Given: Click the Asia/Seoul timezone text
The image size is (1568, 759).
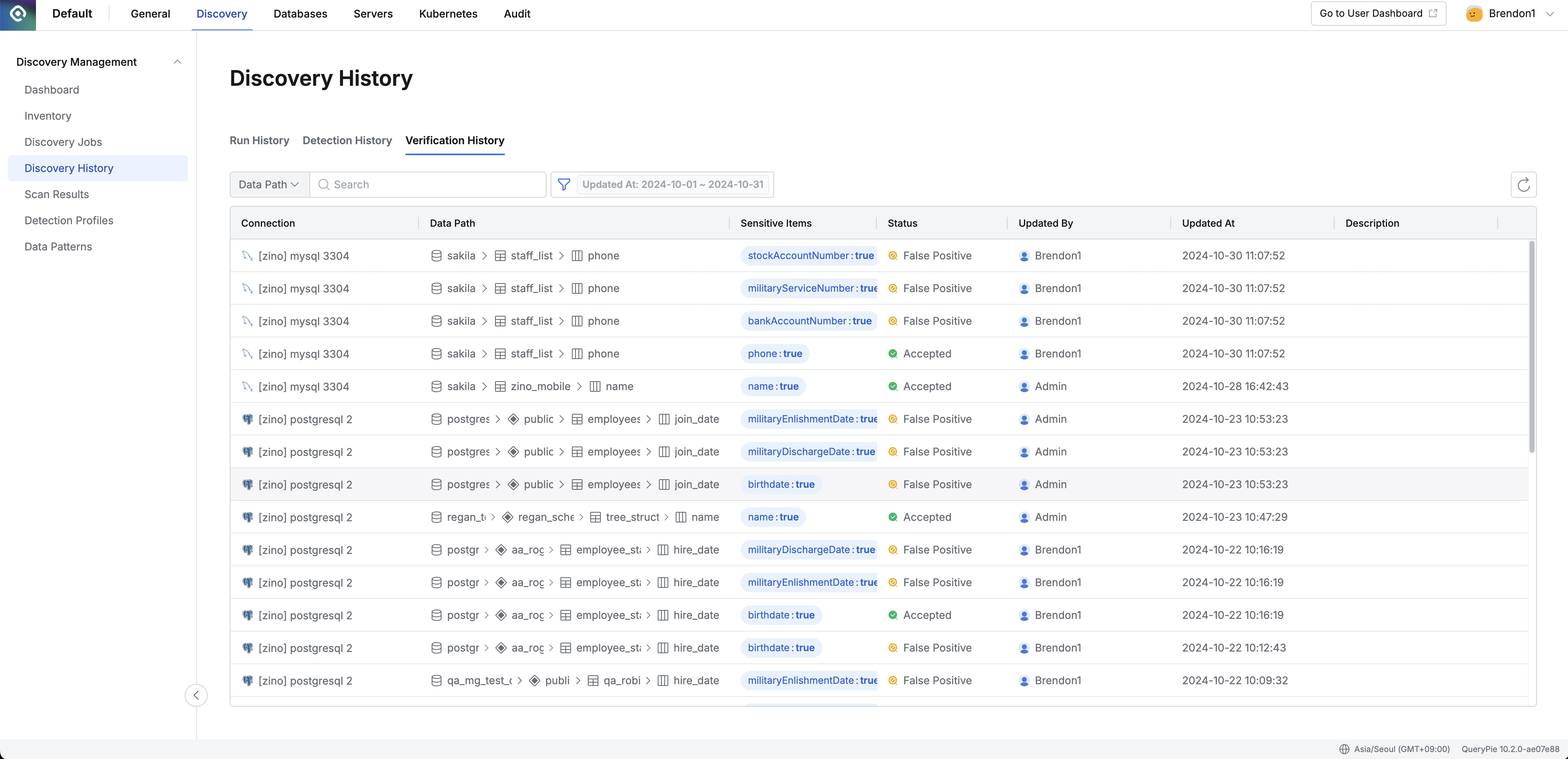Looking at the screenshot, I should tap(1402, 749).
